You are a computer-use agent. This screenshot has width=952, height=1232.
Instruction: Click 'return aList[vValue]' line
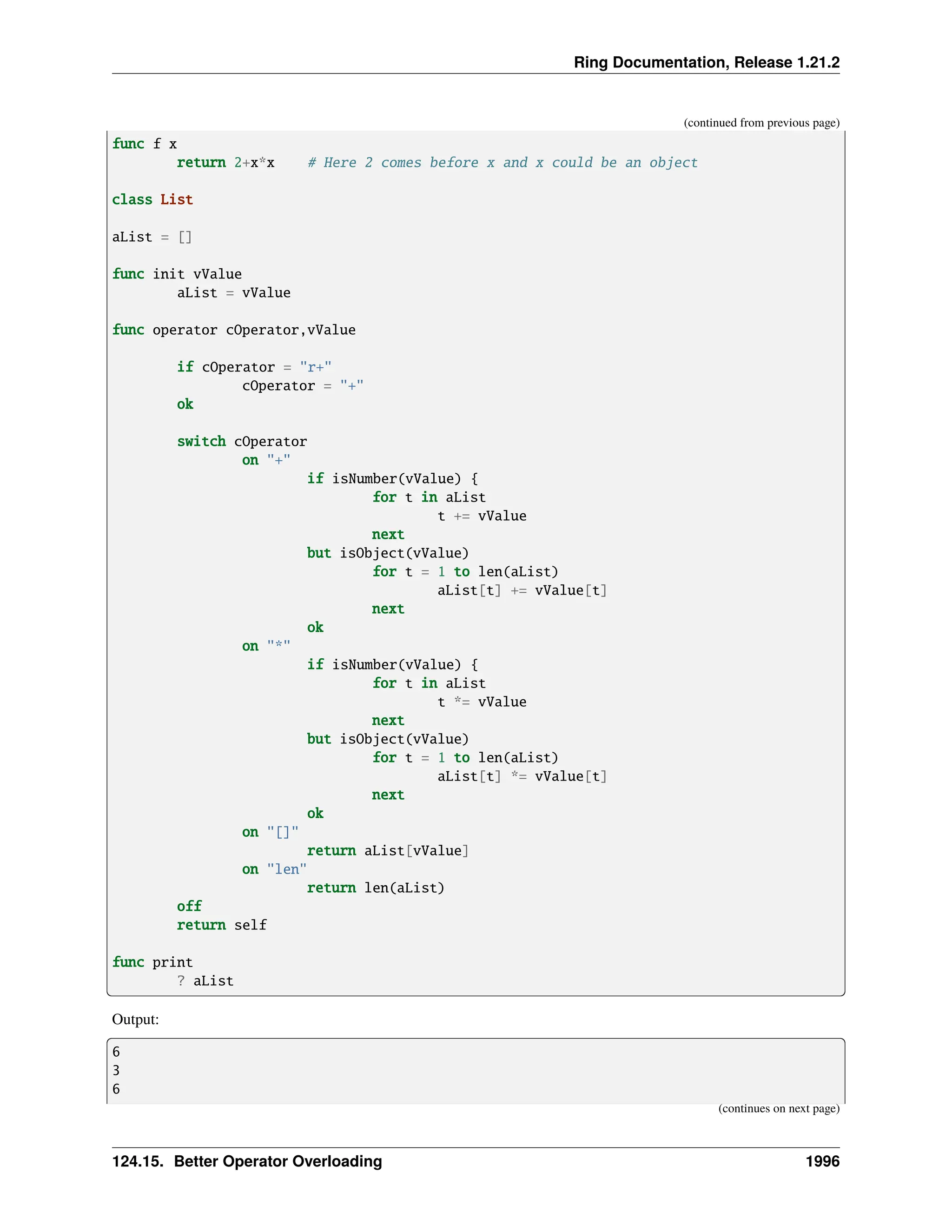388,851
